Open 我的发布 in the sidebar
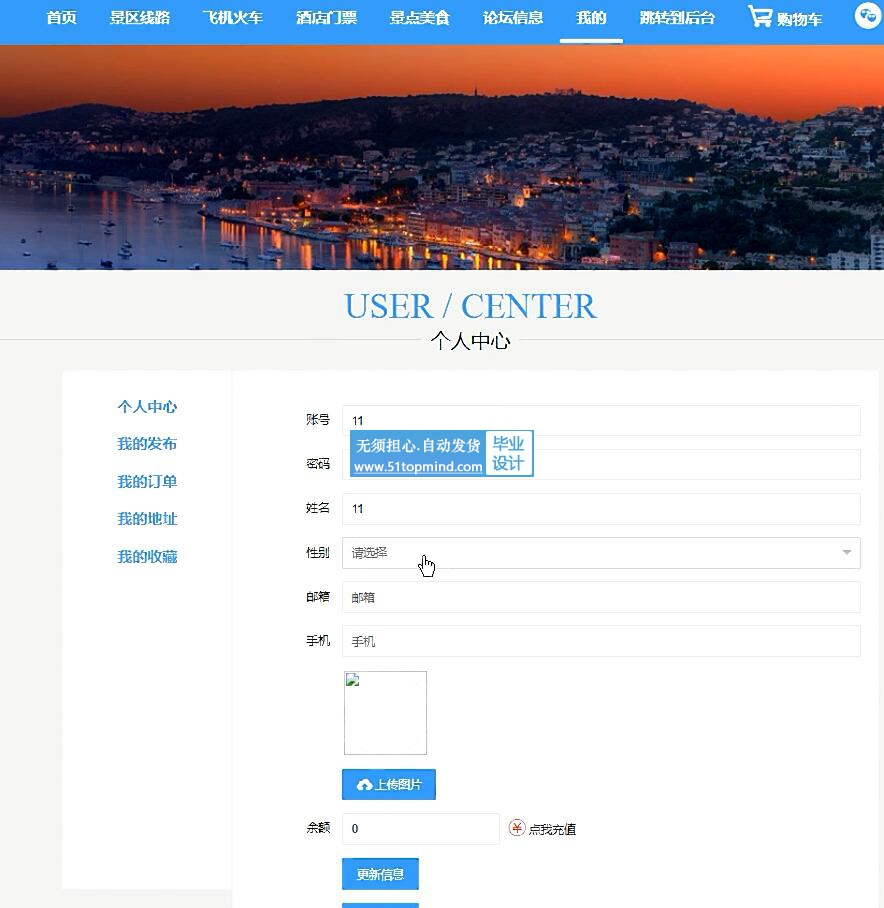The image size is (884, 908). (x=147, y=444)
